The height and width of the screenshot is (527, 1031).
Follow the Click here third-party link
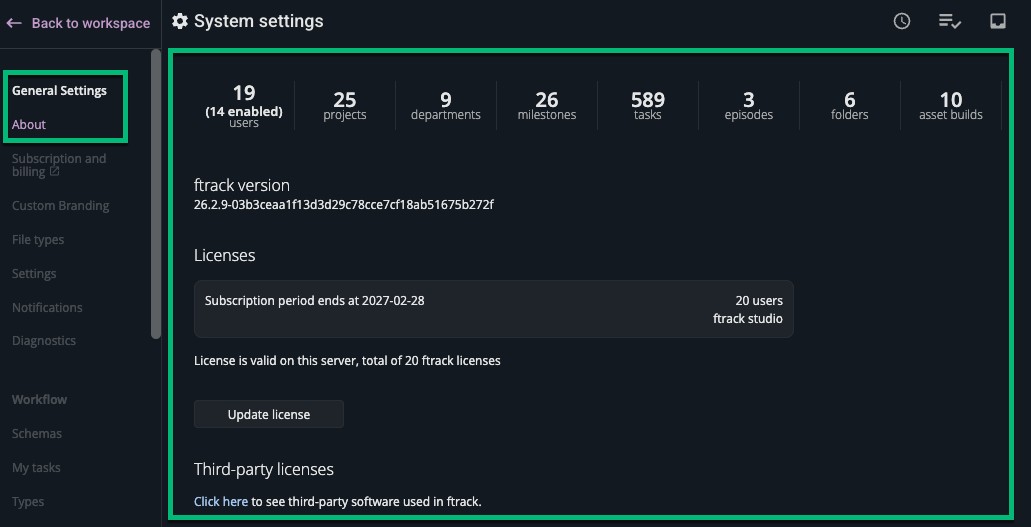(x=221, y=501)
